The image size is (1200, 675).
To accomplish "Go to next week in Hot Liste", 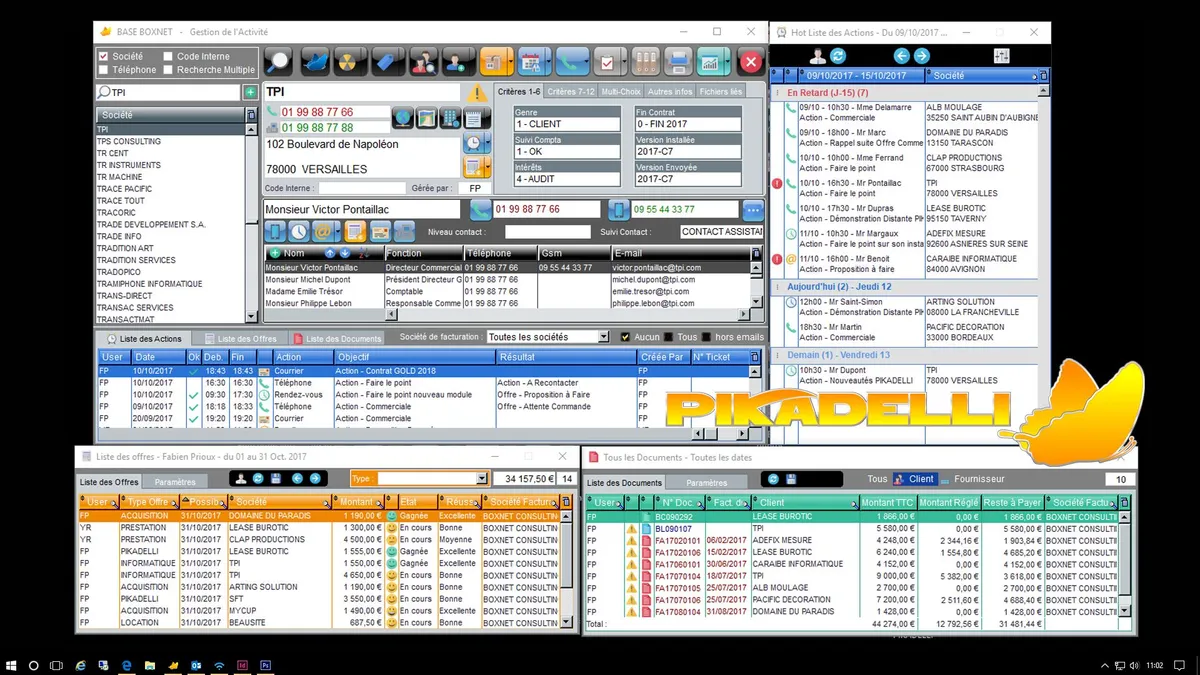I will (x=922, y=56).
